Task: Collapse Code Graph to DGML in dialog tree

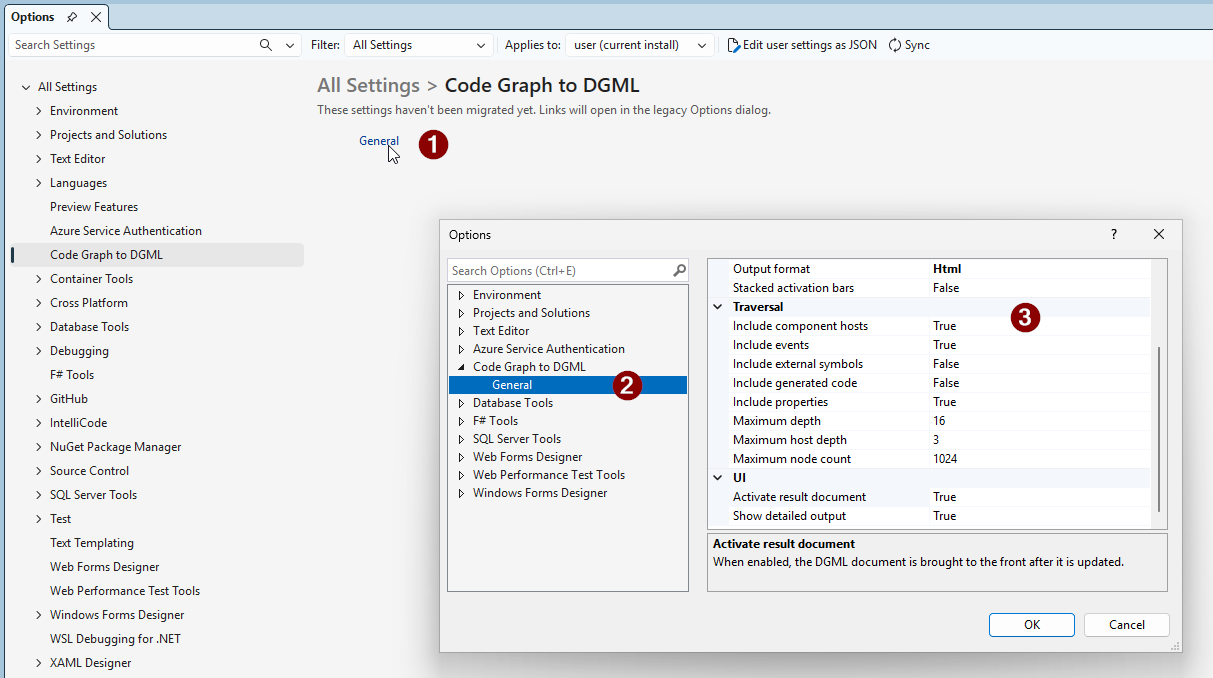Action: click(462, 367)
